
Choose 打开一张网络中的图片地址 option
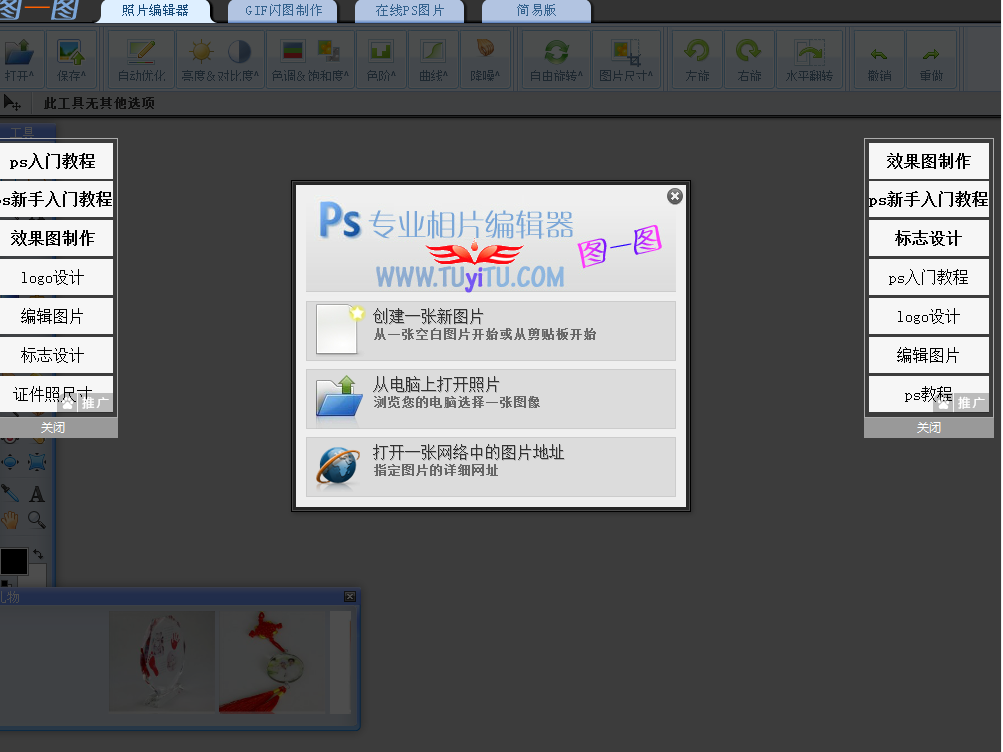point(491,467)
